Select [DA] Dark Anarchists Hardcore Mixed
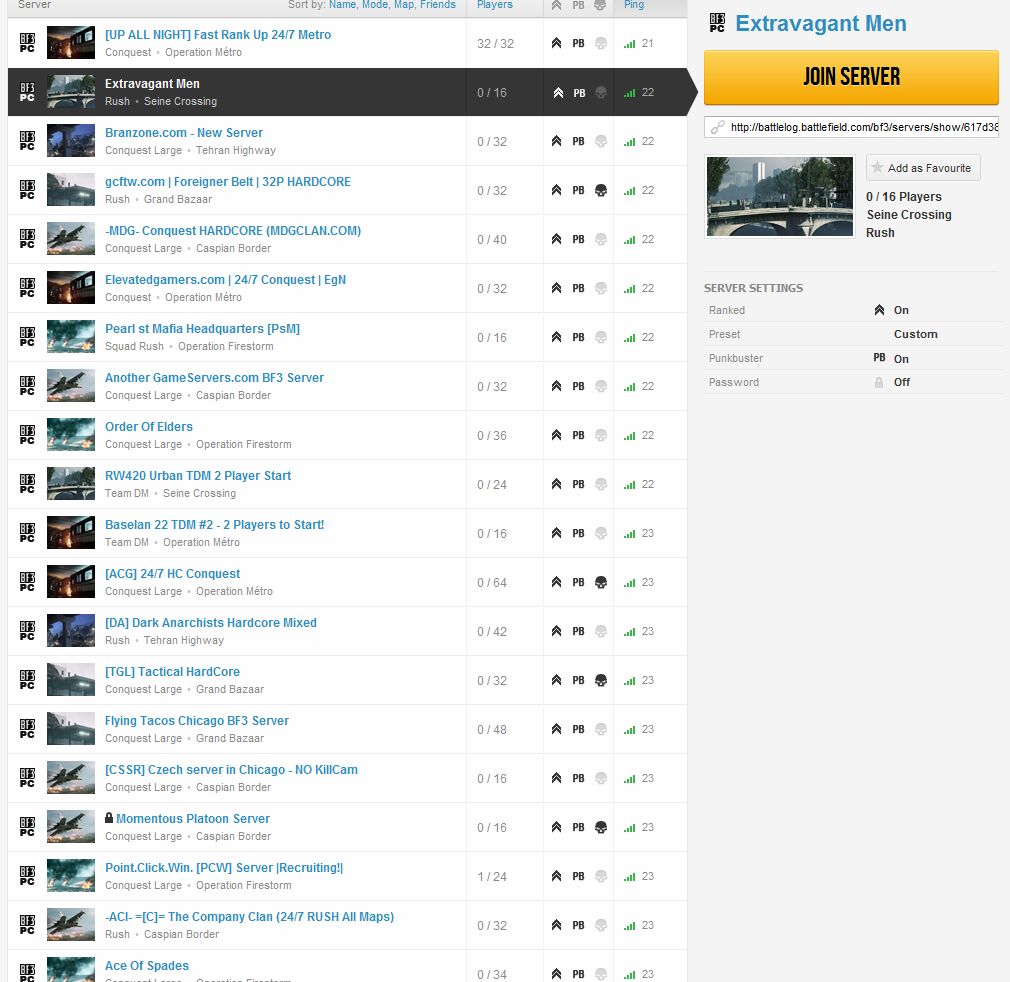 click(211, 623)
